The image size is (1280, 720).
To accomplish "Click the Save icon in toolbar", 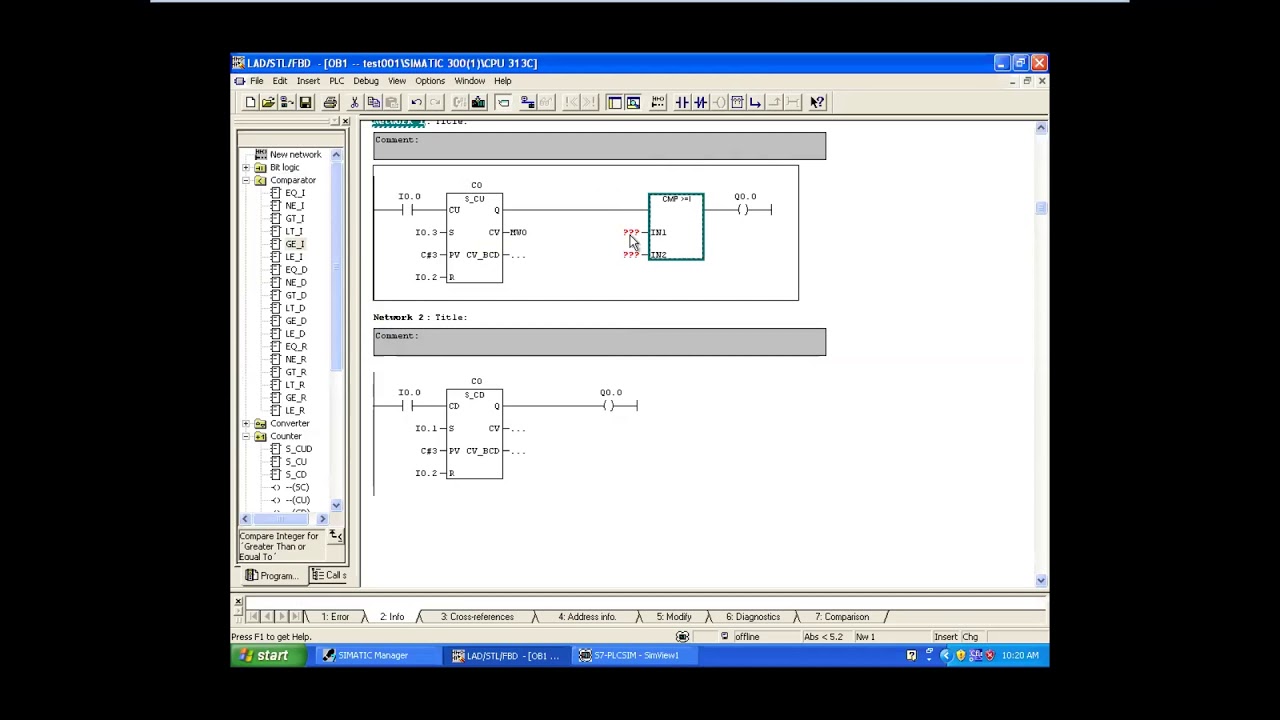I will [x=306, y=102].
